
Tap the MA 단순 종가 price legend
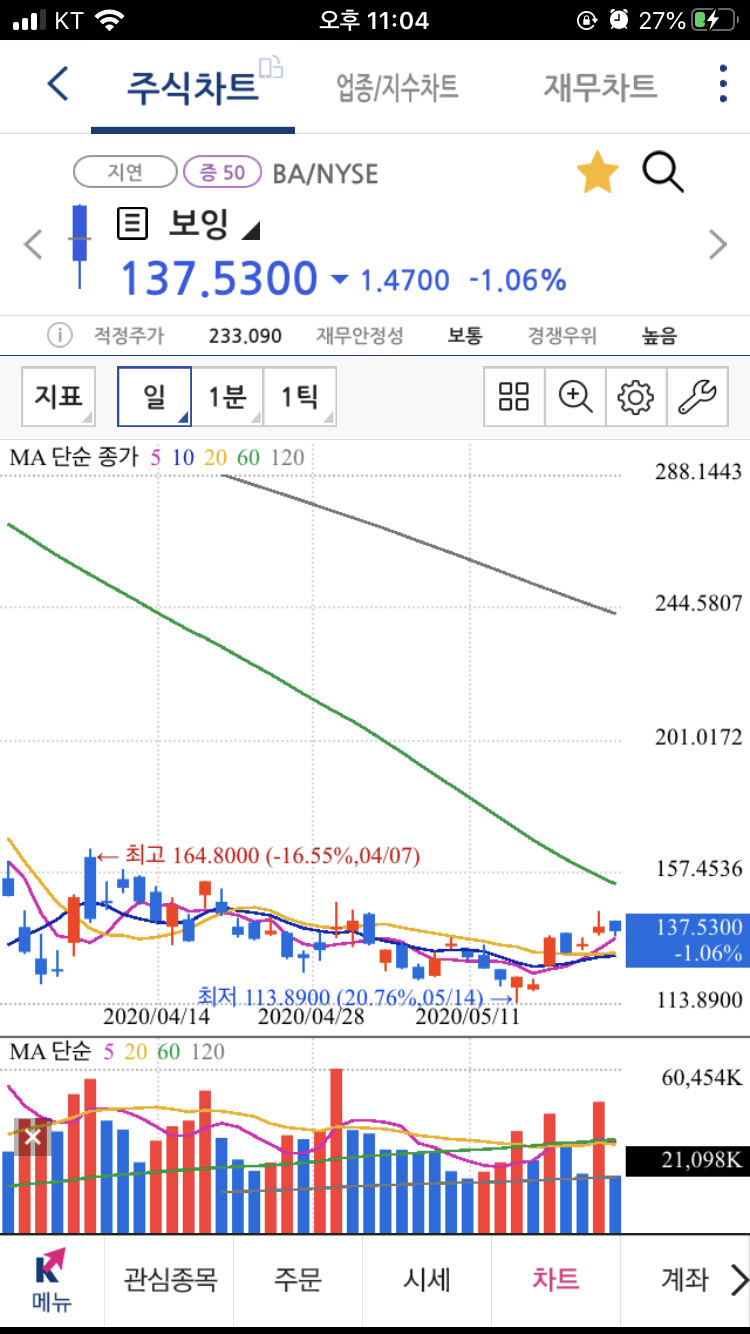coord(157,458)
